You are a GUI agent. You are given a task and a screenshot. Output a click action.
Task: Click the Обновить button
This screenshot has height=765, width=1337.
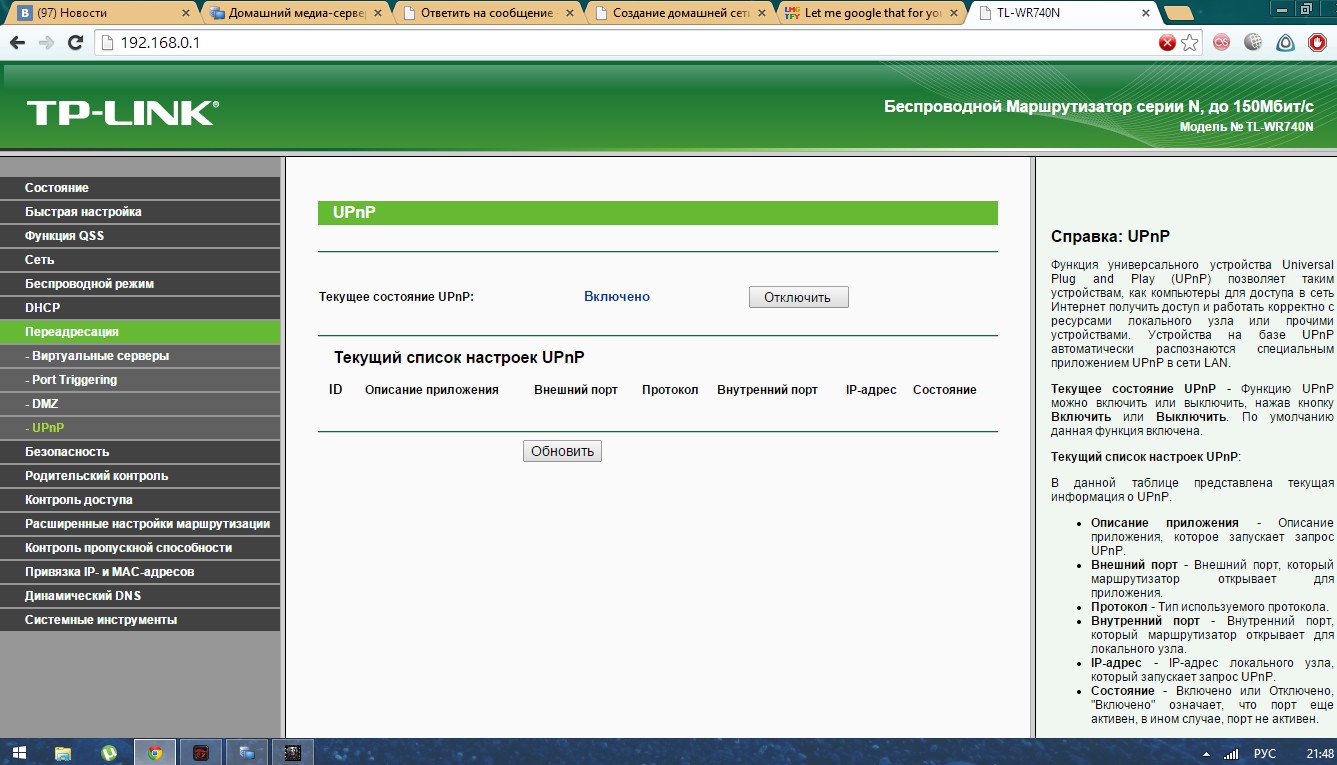562,450
